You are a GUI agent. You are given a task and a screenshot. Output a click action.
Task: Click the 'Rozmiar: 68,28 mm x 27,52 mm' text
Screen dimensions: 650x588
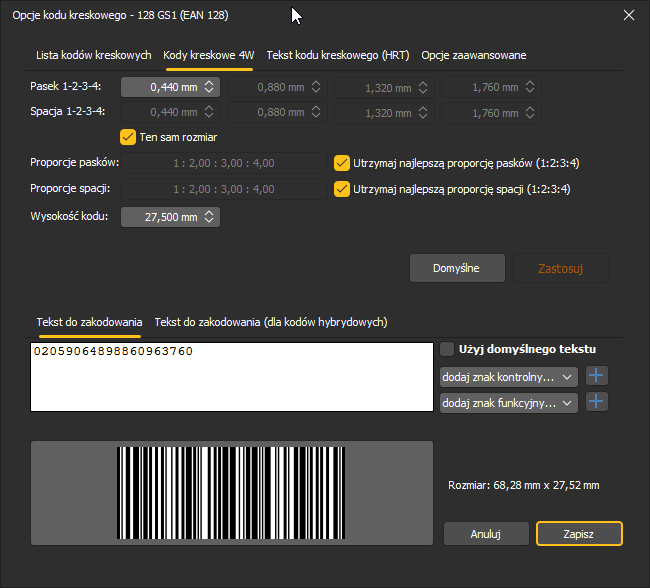point(524,485)
